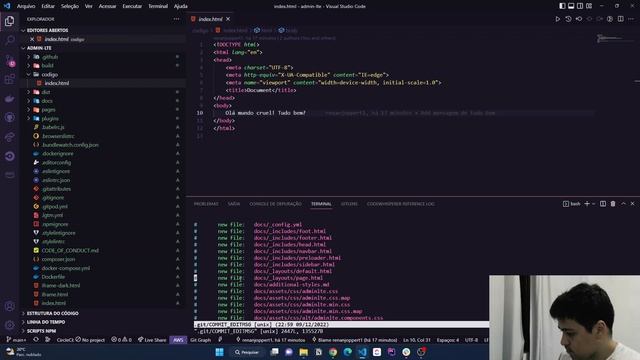This screenshot has height=360, width=640.
Task: Add a new terminal with plus icon
Action: [587, 204]
